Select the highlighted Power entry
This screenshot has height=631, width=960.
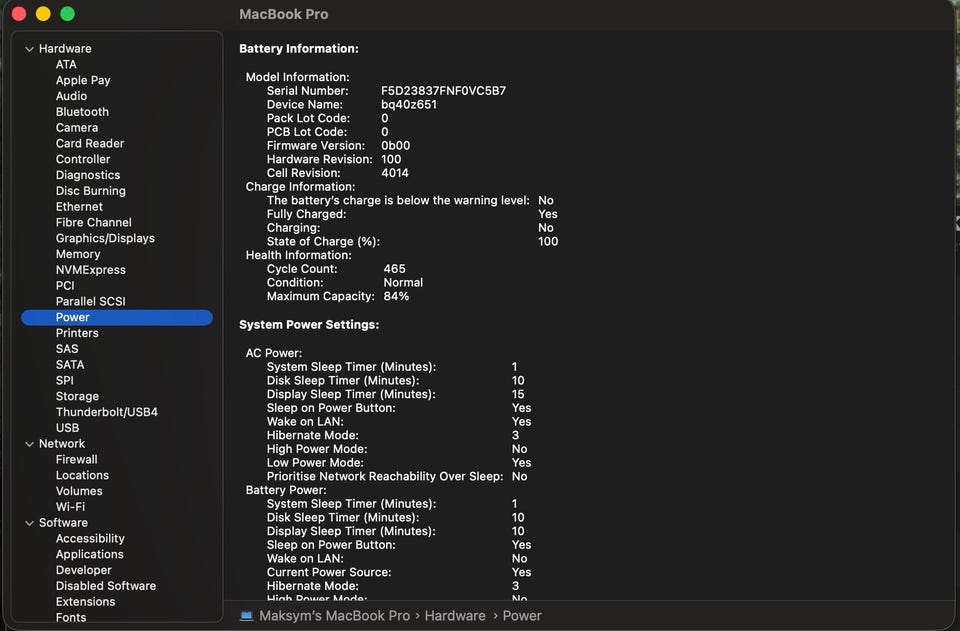click(117, 318)
